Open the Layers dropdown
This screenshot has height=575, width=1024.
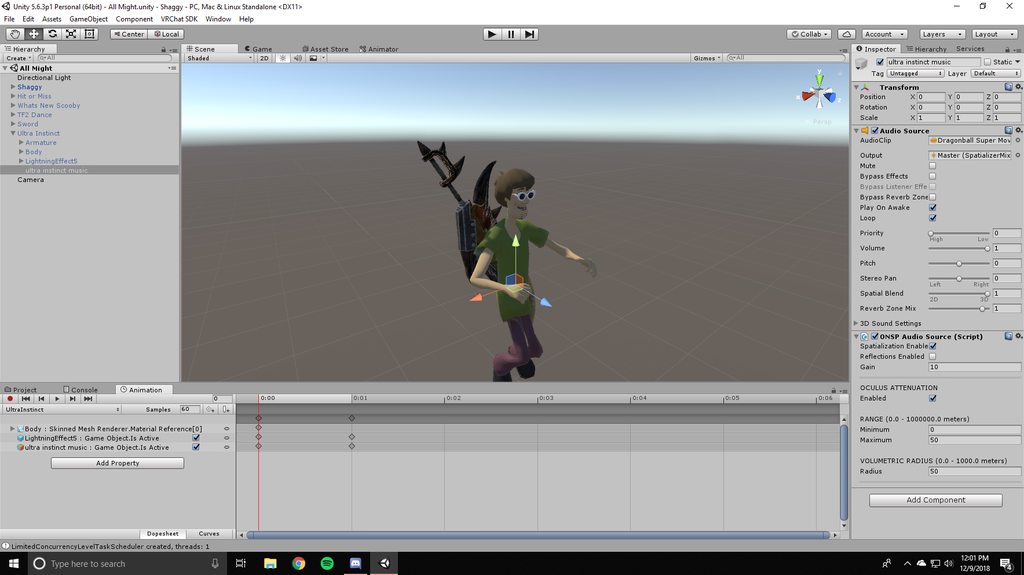[x=941, y=34]
